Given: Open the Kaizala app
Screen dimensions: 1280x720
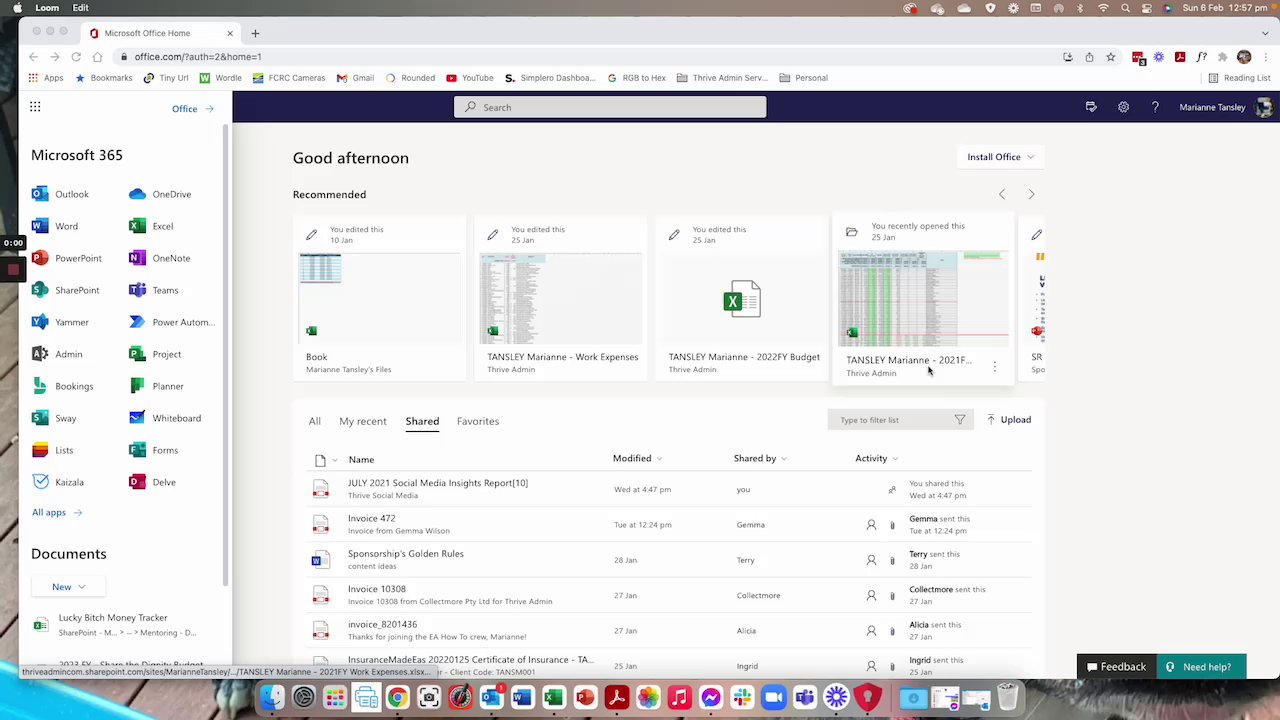Looking at the screenshot, I should click(58, 482).
